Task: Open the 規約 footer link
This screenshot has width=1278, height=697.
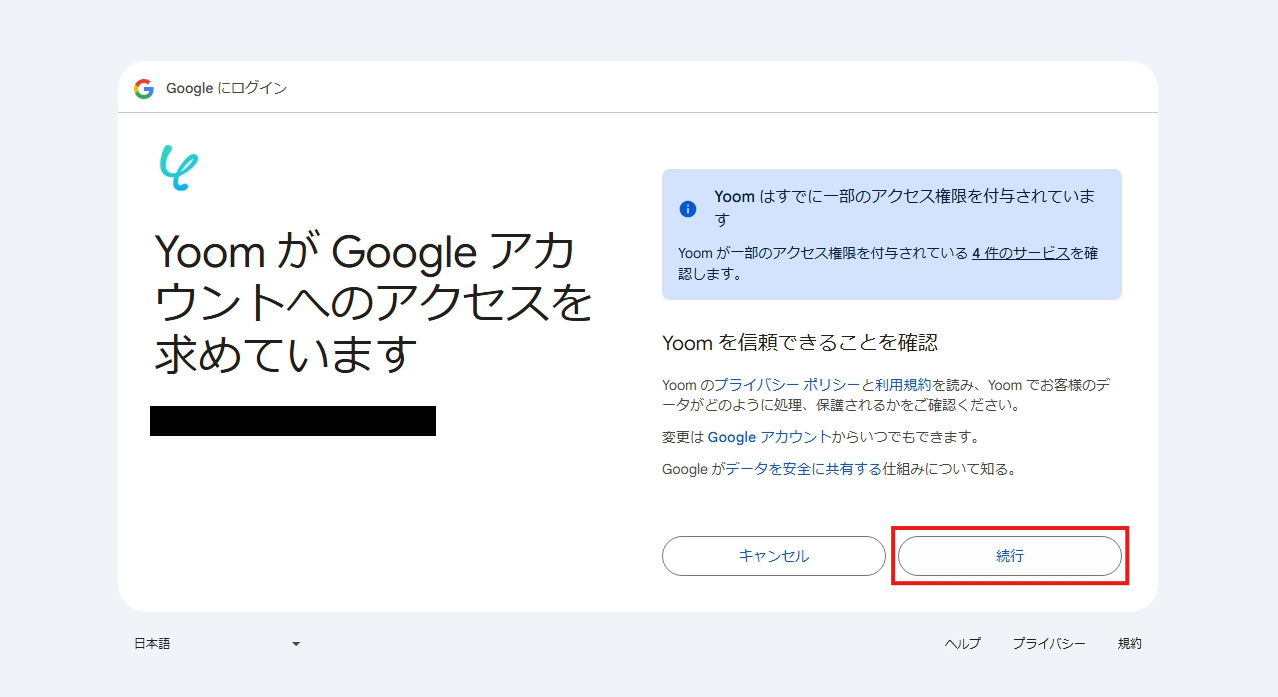Action: click(1129, 643)
